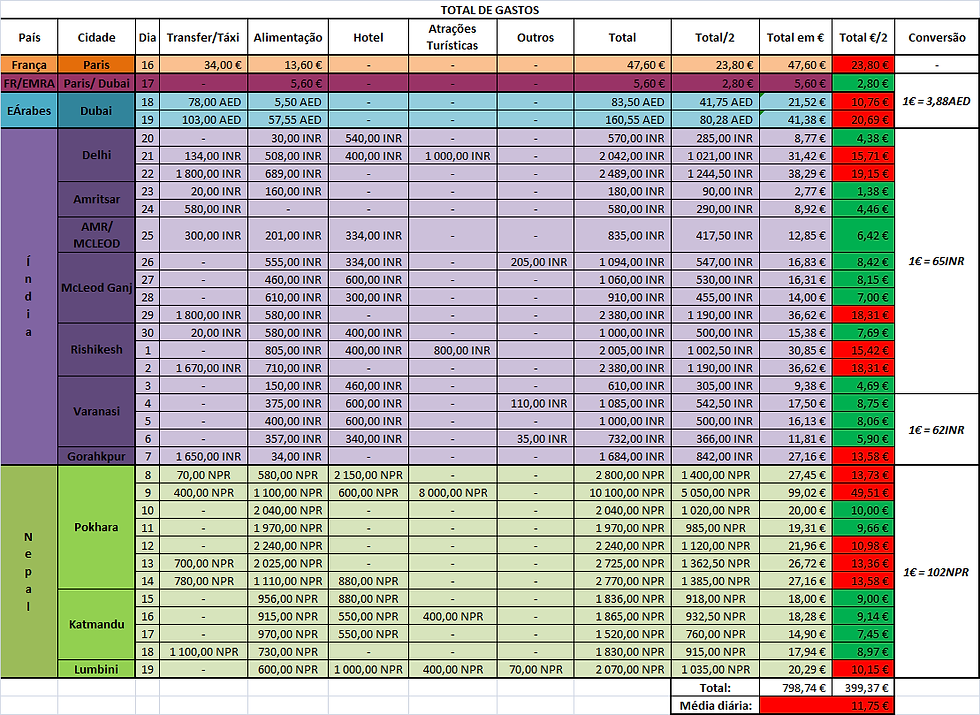The image size is (980, 715).
Task: Select the 'Katmandu' city cell
Action: tap(96, 624)
